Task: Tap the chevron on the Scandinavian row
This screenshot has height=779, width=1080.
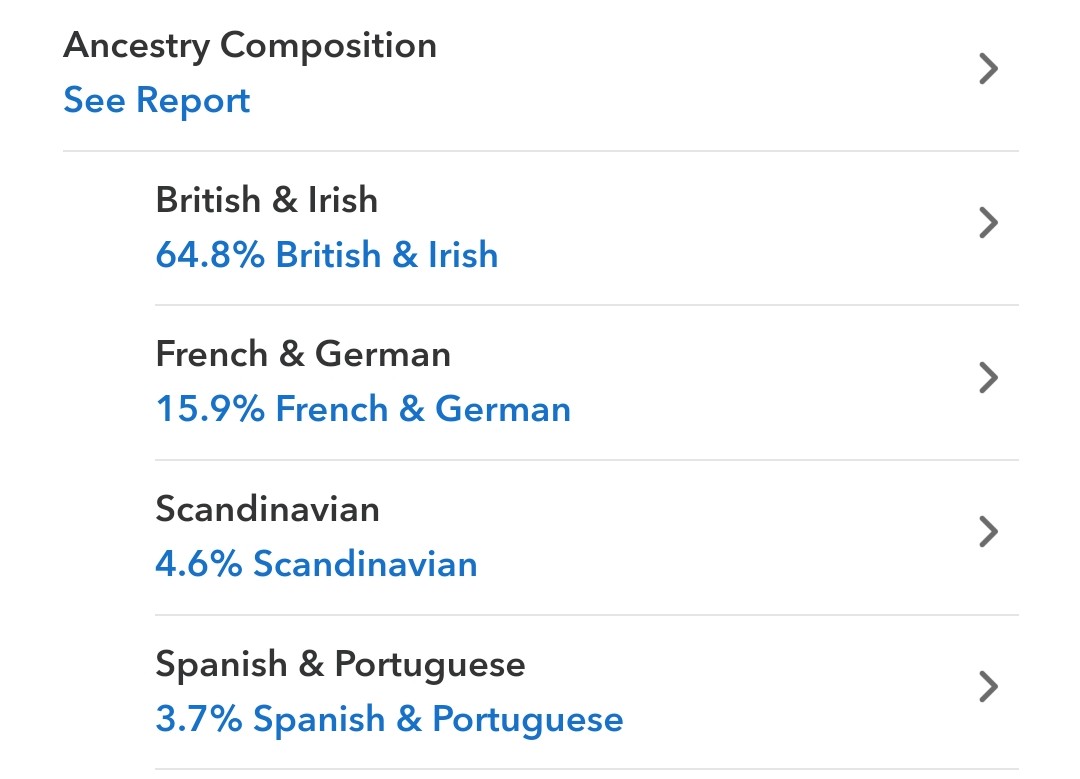Action: coord(988,532)
